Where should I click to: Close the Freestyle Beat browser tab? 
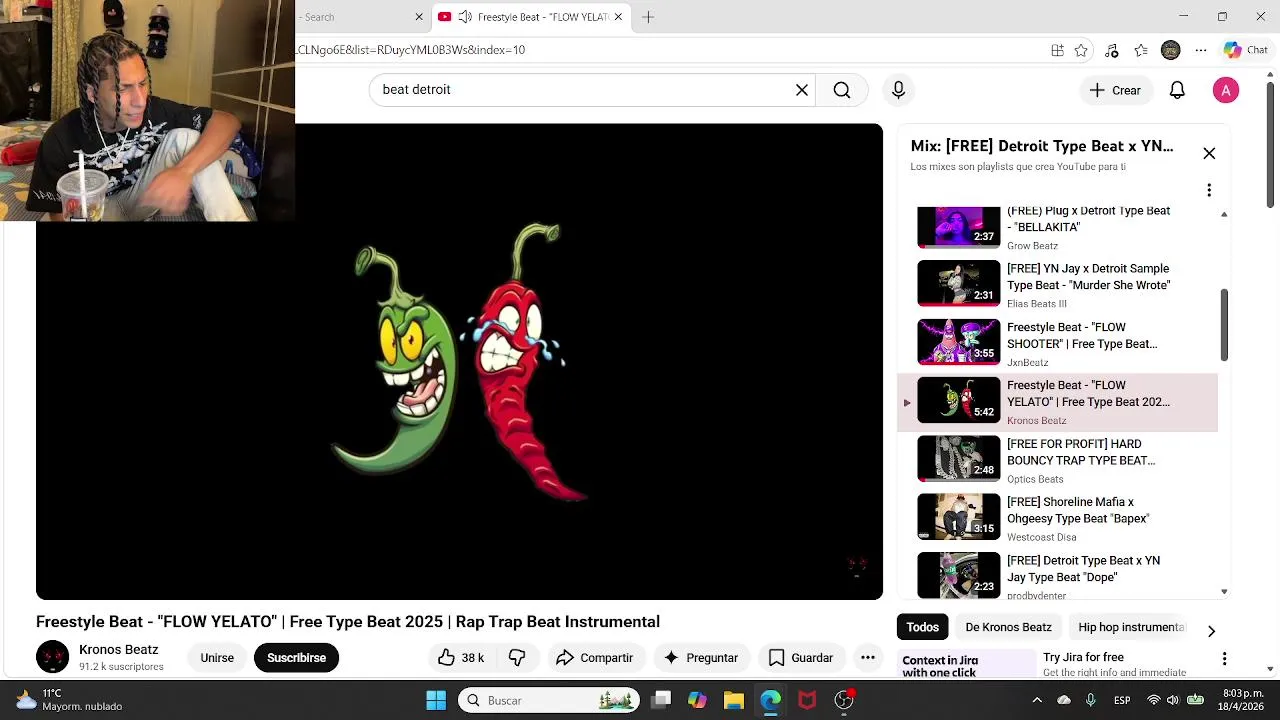[x=618, y=17]
